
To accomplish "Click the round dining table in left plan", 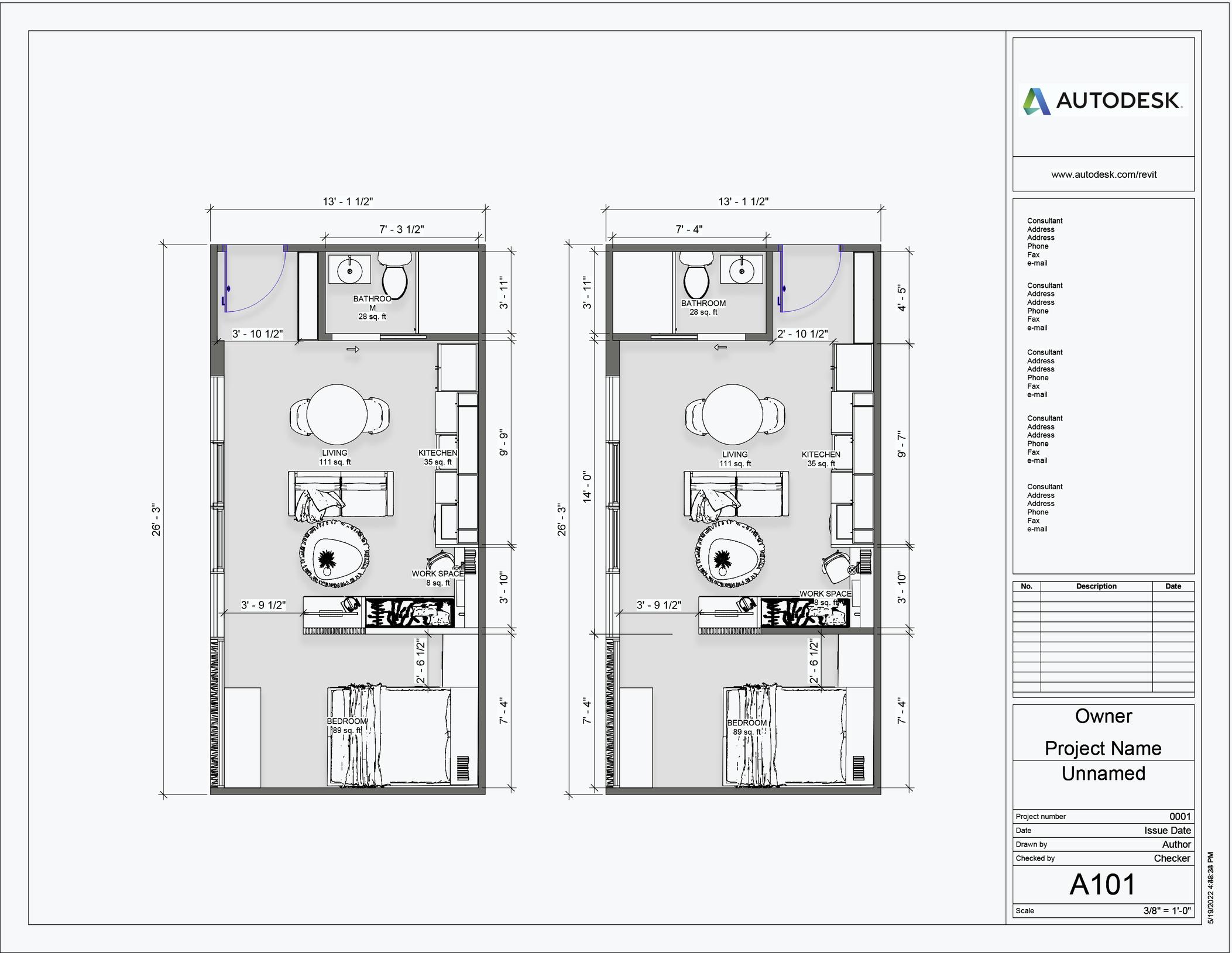I will (337, 414).
